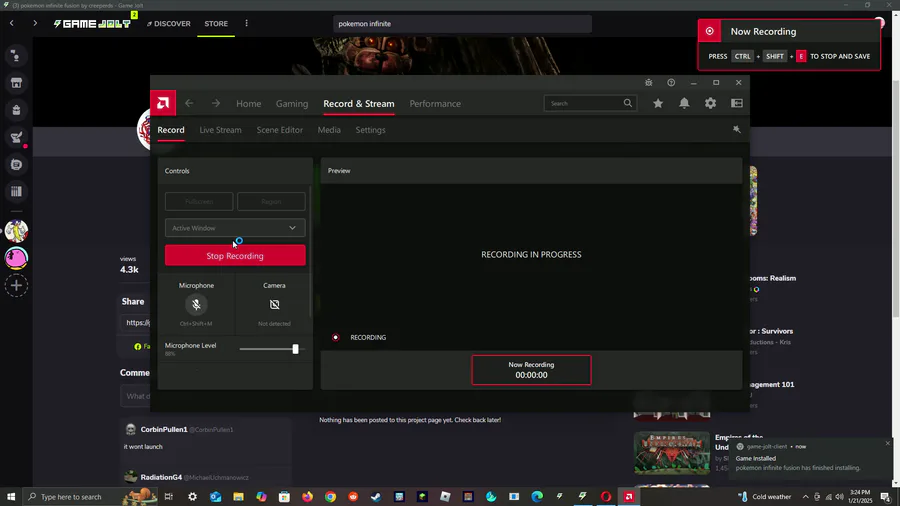The height and width of the screenshot is (506, 900).
Task: Open Game Jolt three-dot more menu
Action: (x=246, y=24)
